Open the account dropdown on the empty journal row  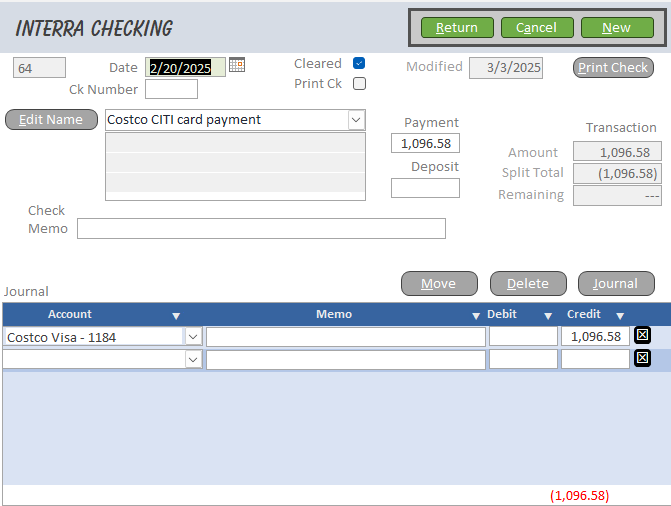(193, 360)
